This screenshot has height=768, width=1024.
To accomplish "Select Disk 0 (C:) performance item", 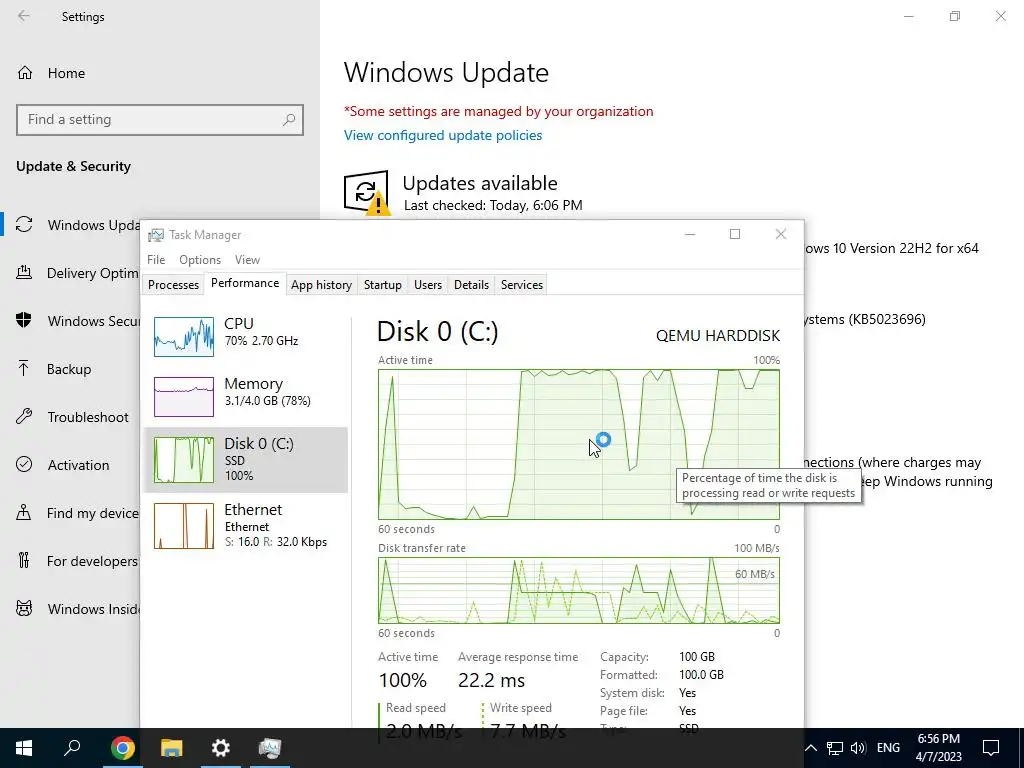I will click(x=246, y=460).
